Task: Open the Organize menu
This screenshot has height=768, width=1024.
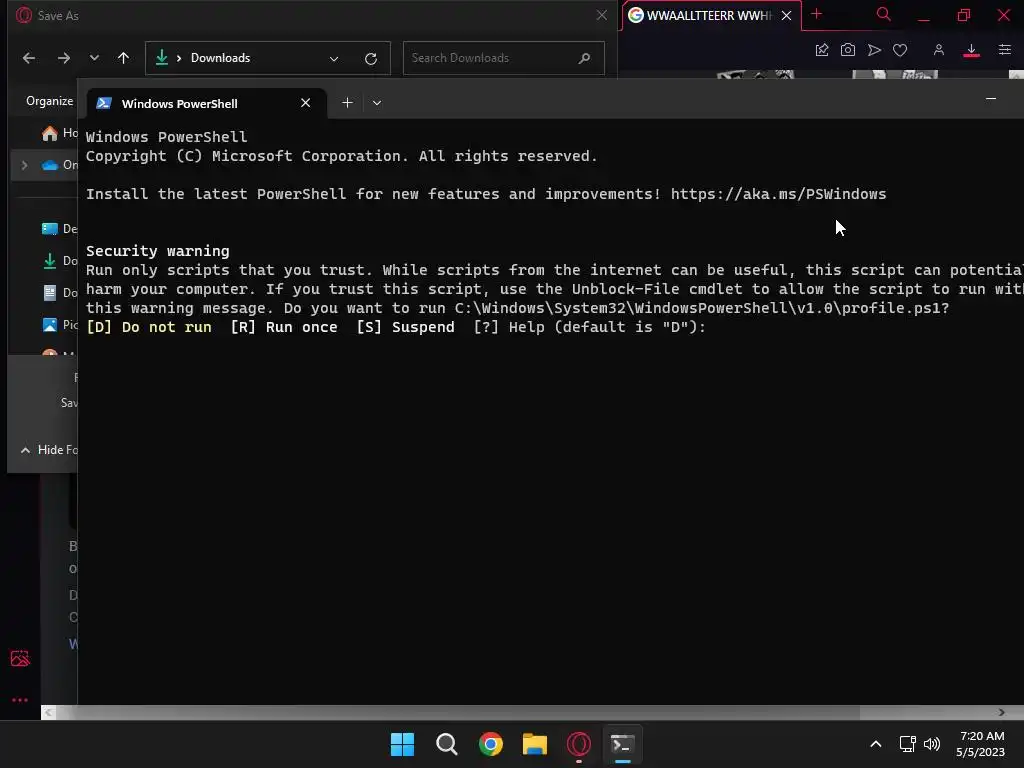Action: click(x=50, y=101)
